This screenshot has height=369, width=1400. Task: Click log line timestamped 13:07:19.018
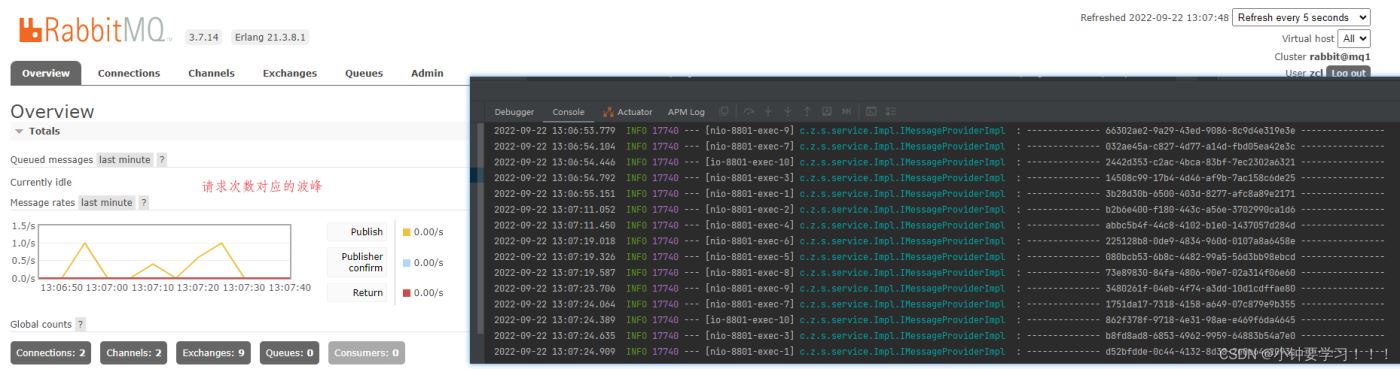click(940, 241)
